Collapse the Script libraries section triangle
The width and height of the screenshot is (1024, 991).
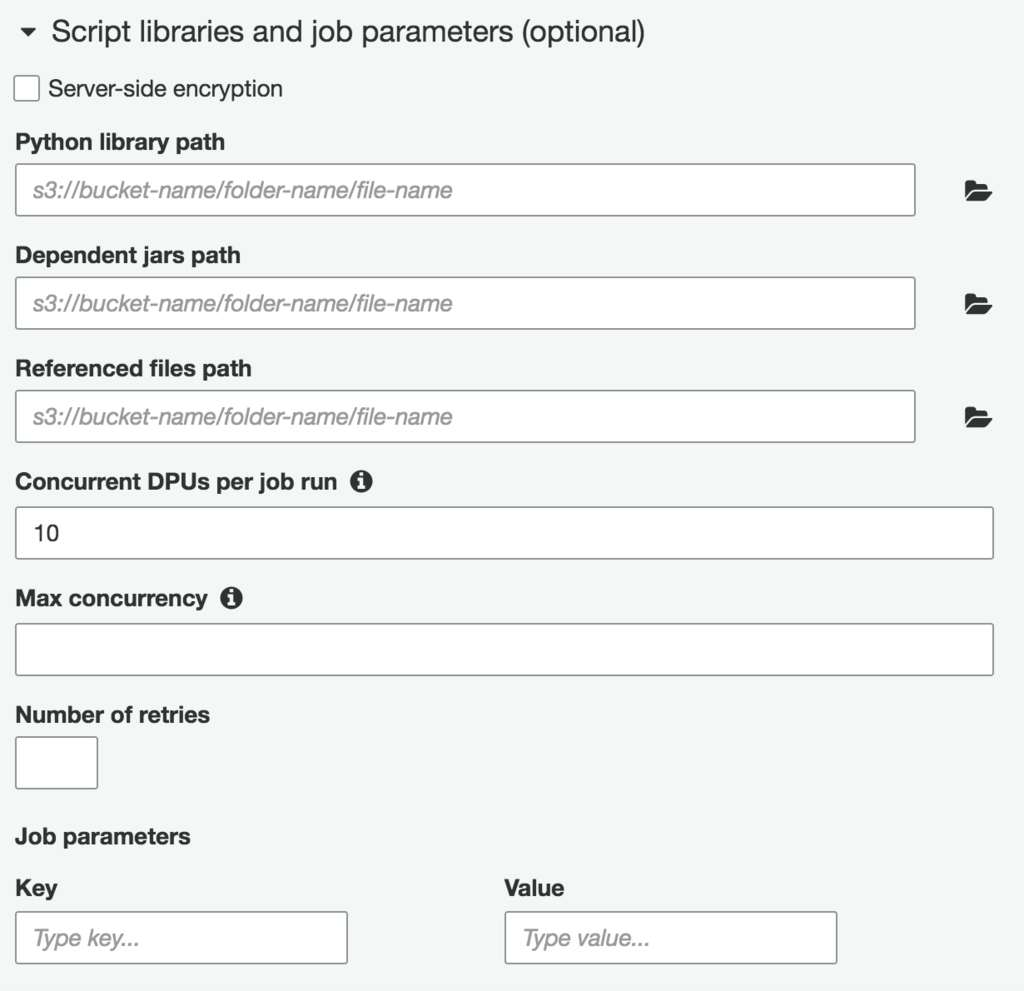28,31
